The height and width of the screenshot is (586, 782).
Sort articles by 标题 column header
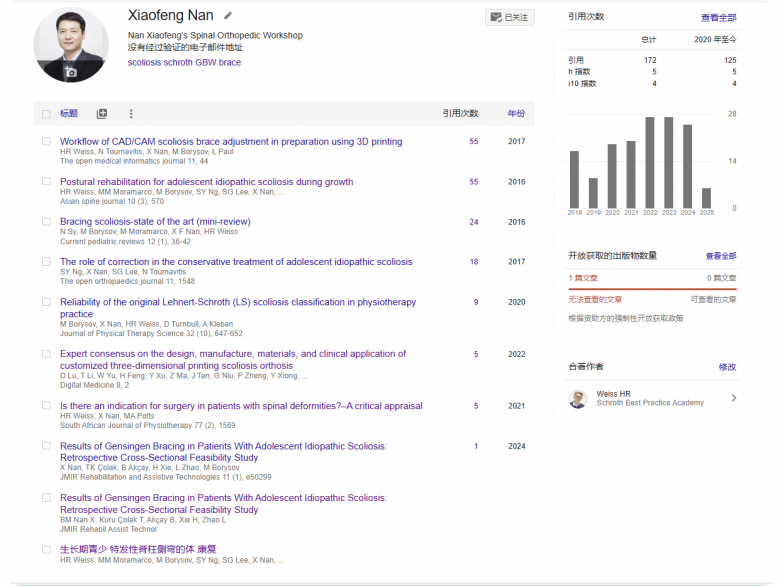coord(68,114)
